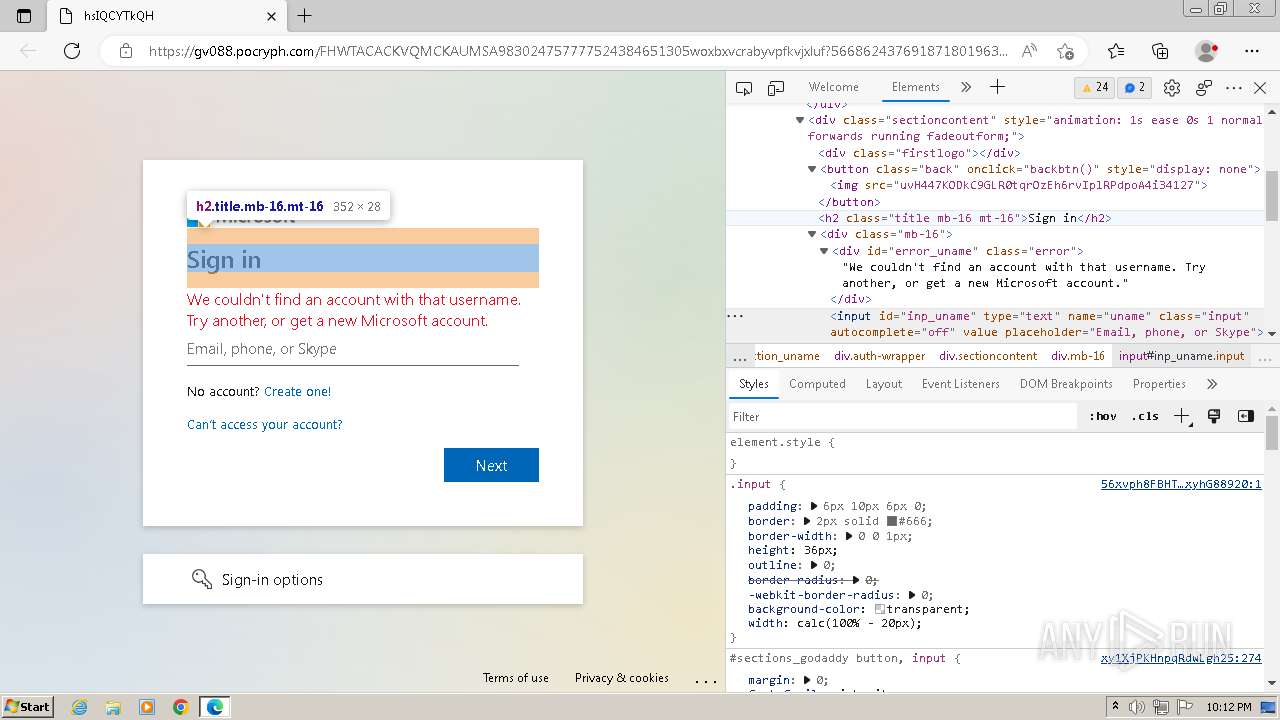This screenshot has height=720, width=1280.
Task: Open the Computed styles tab
Action: point(817,384)
